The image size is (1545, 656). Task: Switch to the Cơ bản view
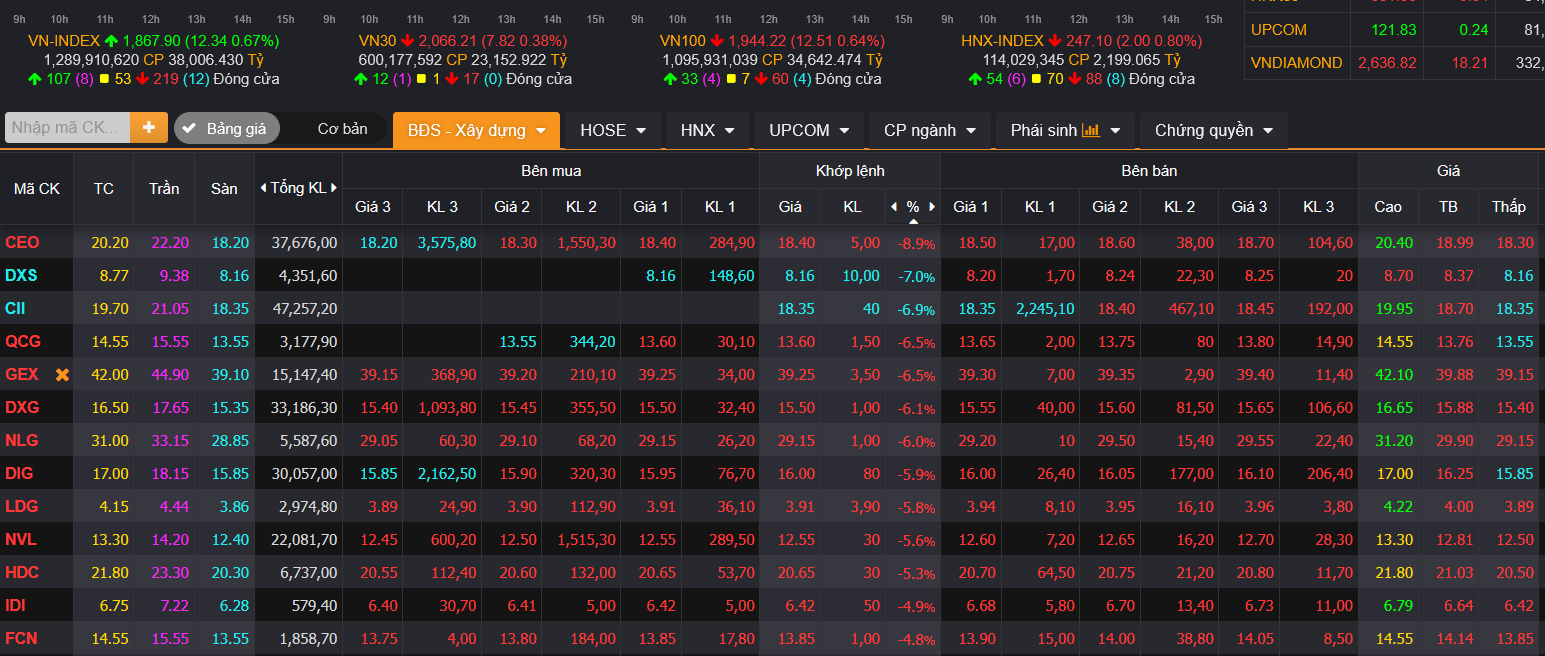342,129
